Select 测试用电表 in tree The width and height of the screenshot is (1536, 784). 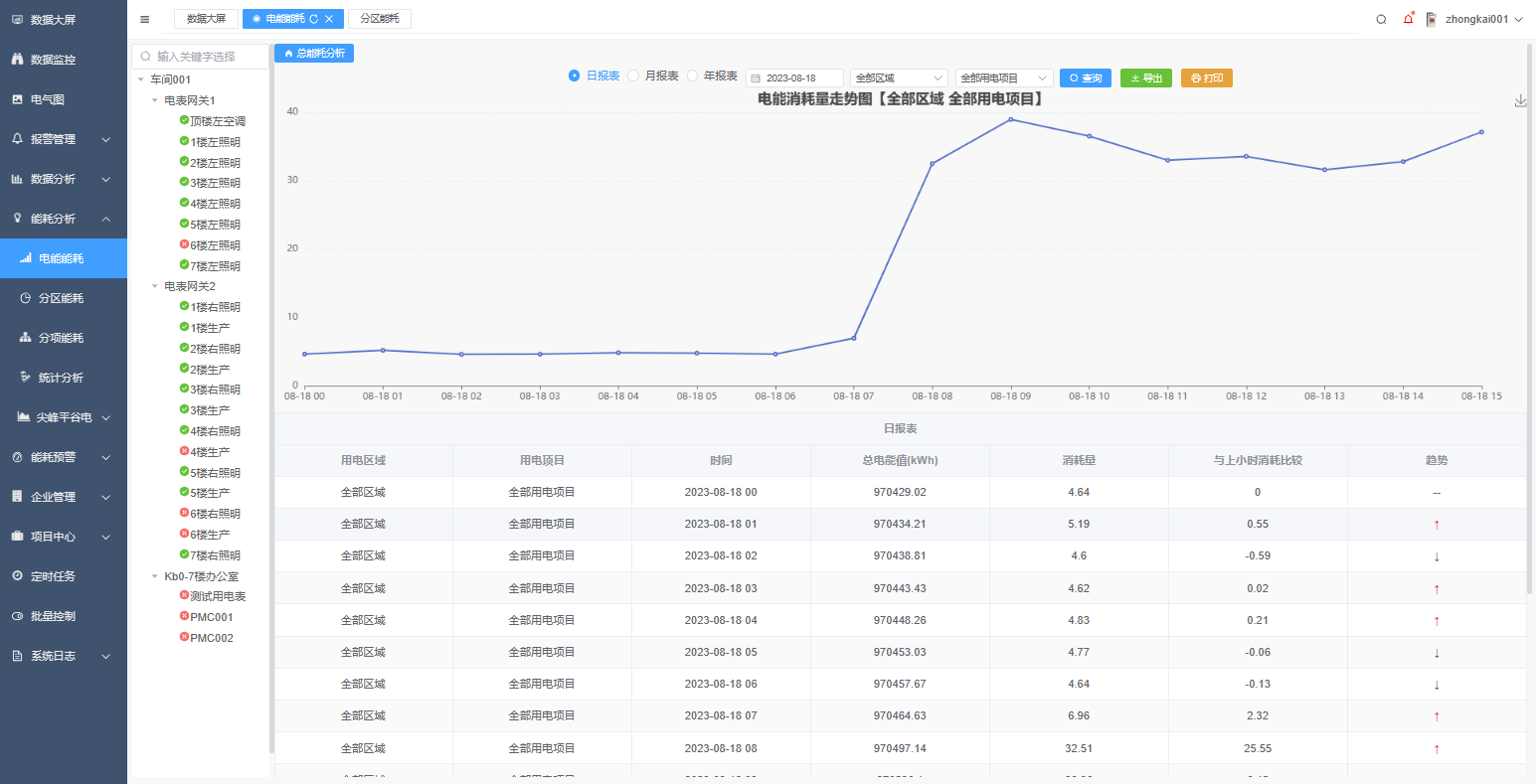click(218, 596)
